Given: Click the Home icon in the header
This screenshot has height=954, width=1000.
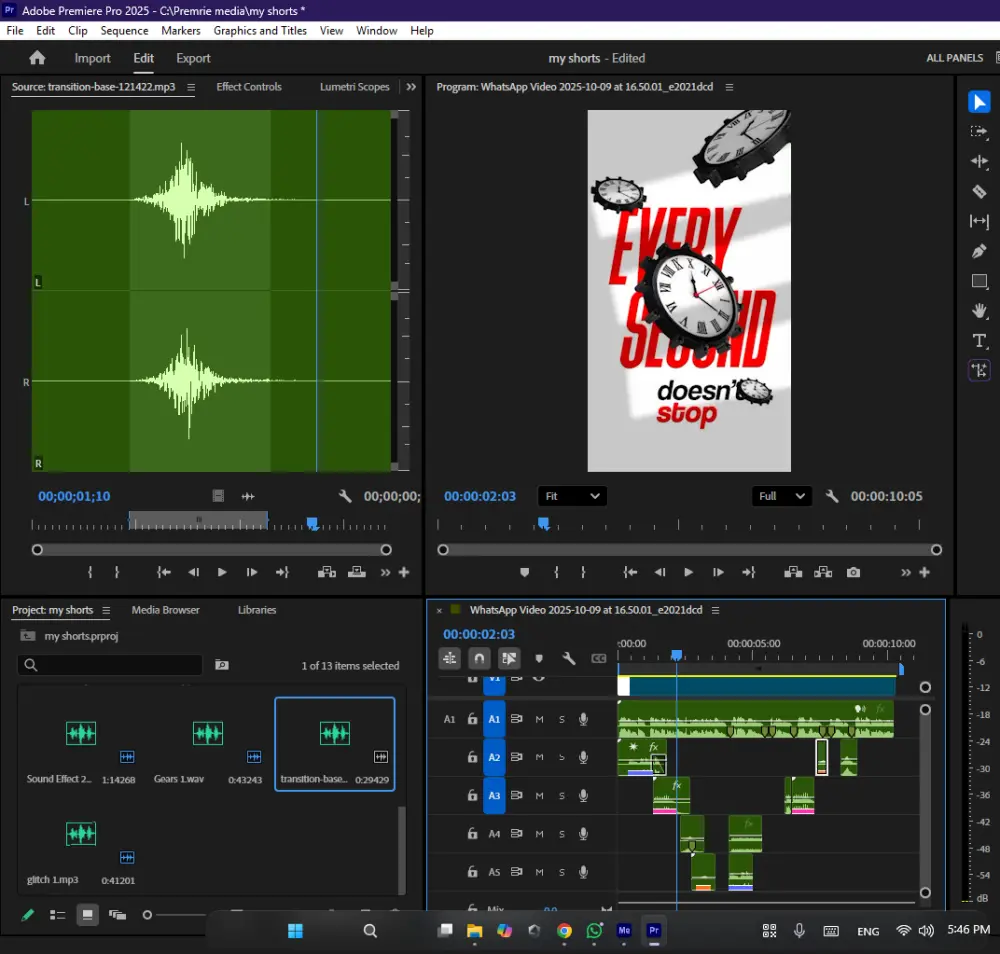Looking at the screenshot, I should point(37,58).
